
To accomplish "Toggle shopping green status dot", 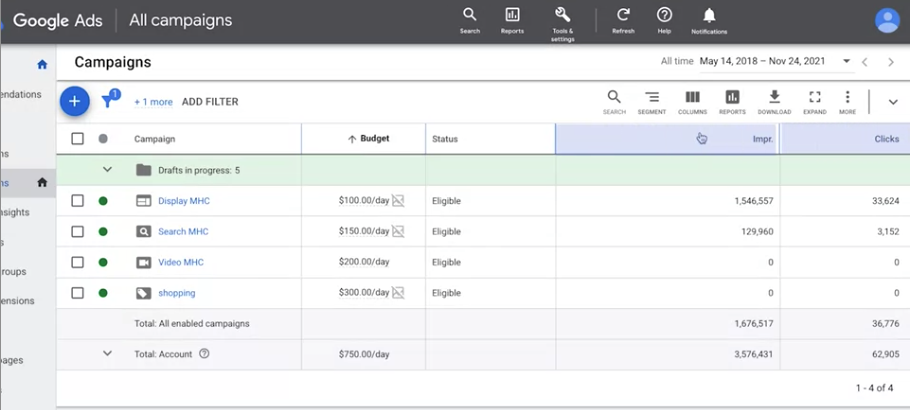I will [103, 293].
